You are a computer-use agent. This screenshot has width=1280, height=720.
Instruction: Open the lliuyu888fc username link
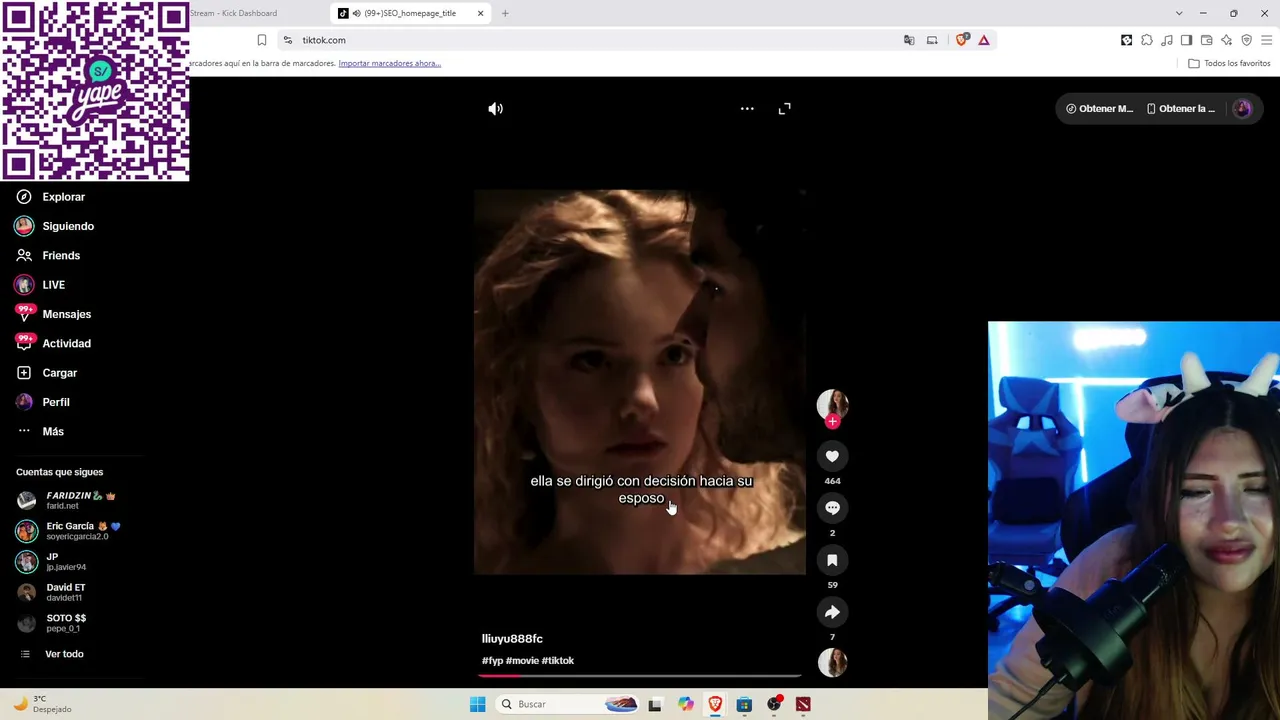point(512,639)
